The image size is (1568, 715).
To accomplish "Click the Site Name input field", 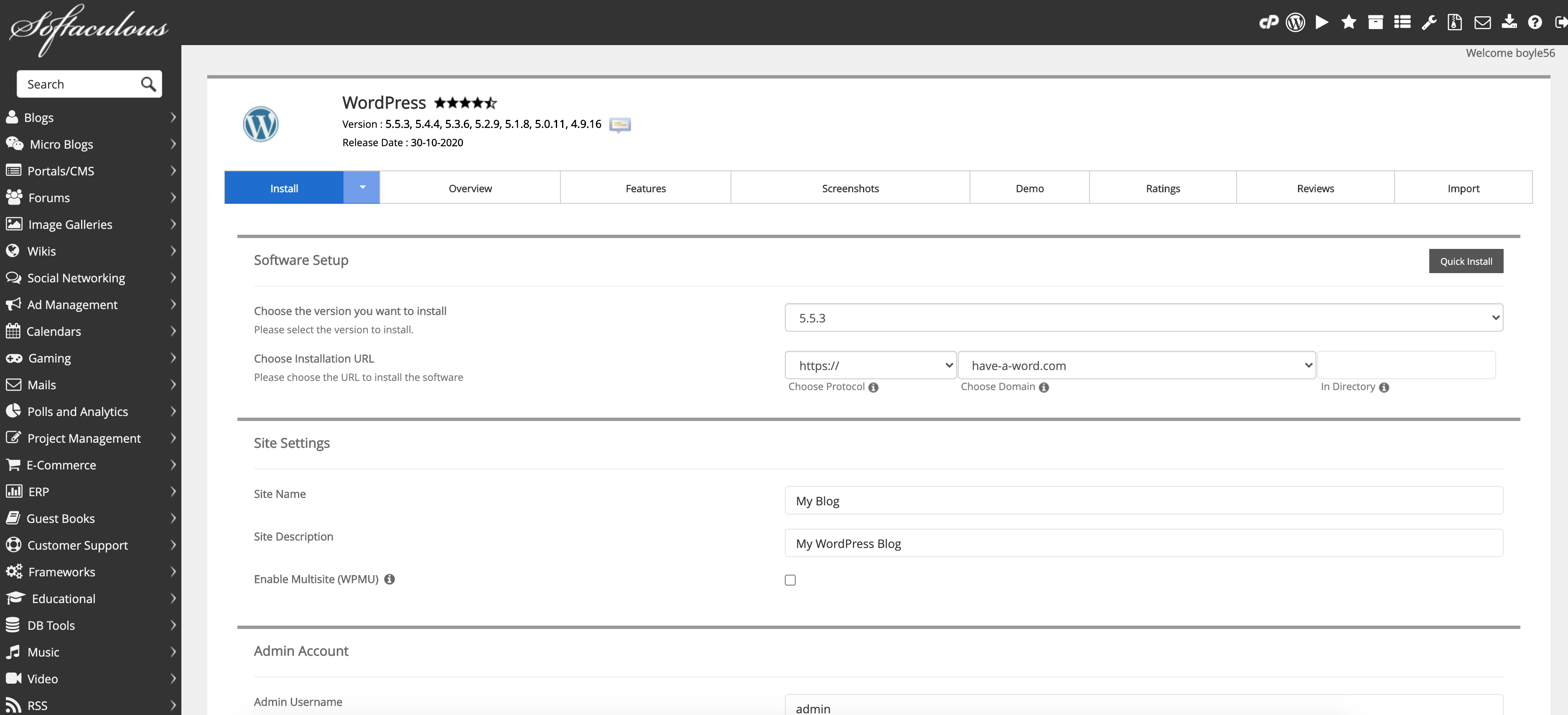I will tap(1143, 501).
